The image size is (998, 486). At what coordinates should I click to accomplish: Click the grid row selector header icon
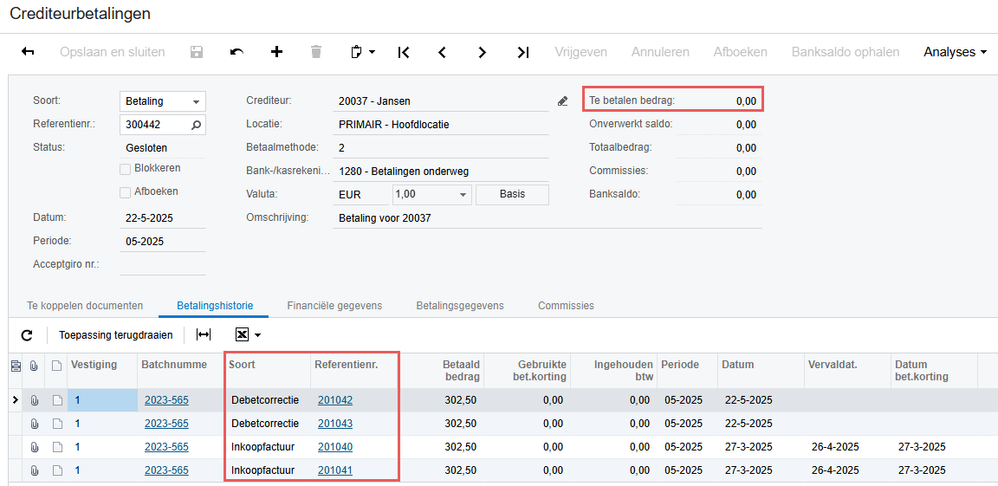point(17,365)
